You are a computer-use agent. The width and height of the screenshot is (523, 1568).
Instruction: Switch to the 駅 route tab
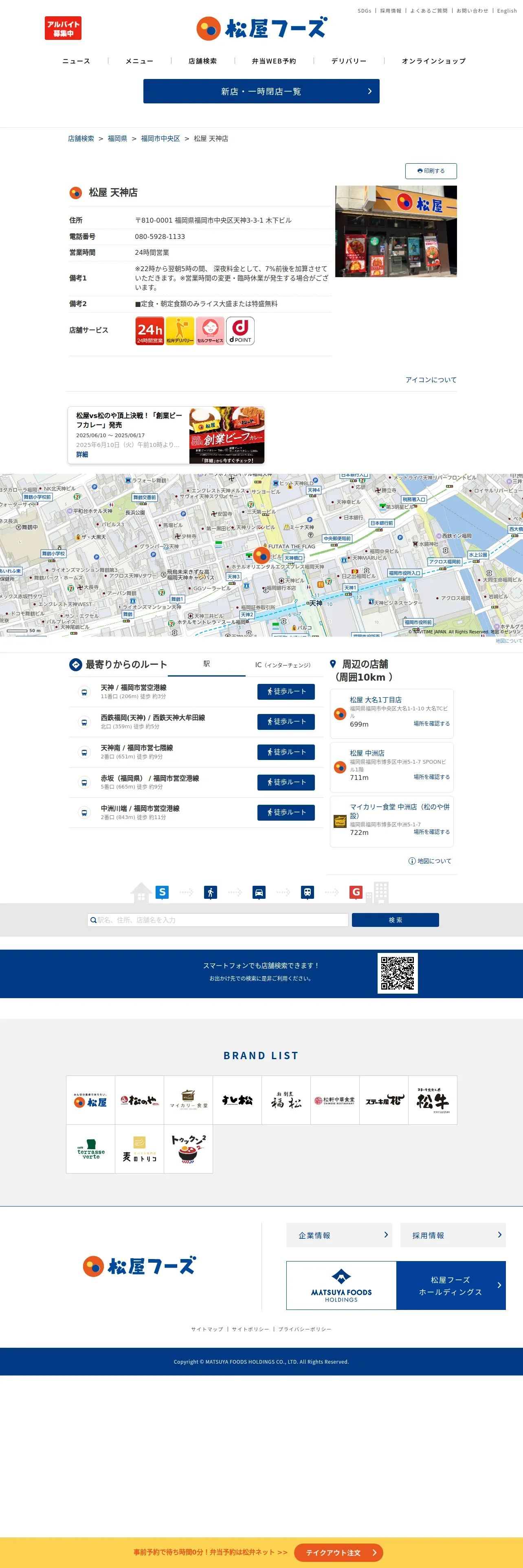[x=207, y=664]
